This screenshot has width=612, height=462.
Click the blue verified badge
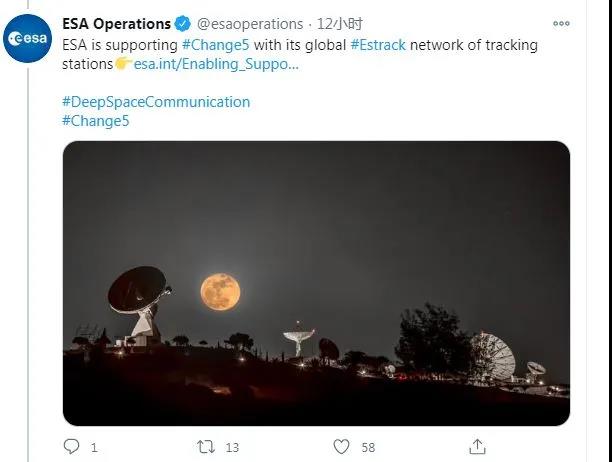[181, 23]
